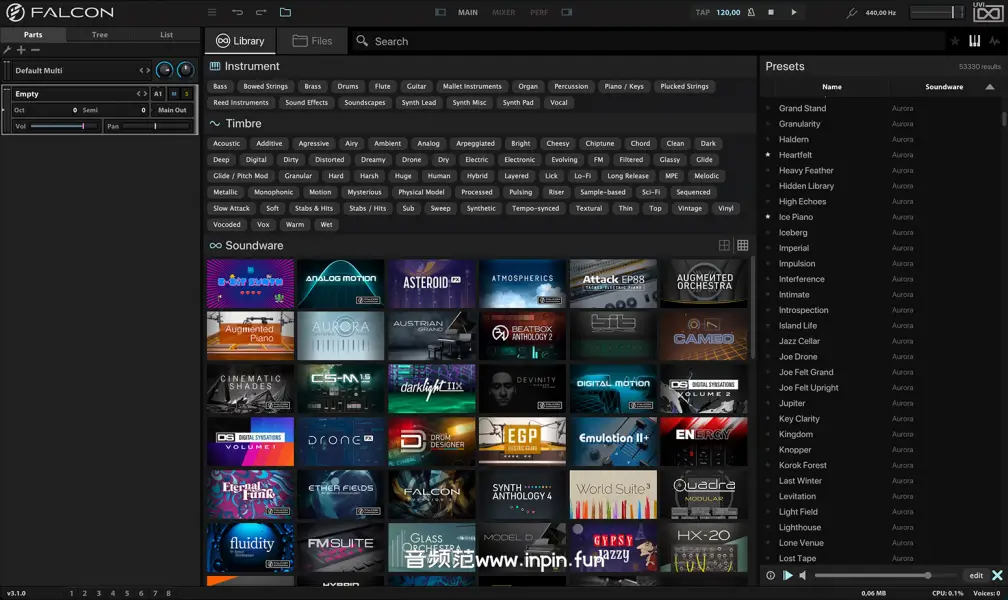Open the folder icon in top toolbar
The image size is (1008, 600).
pos(285,12)
